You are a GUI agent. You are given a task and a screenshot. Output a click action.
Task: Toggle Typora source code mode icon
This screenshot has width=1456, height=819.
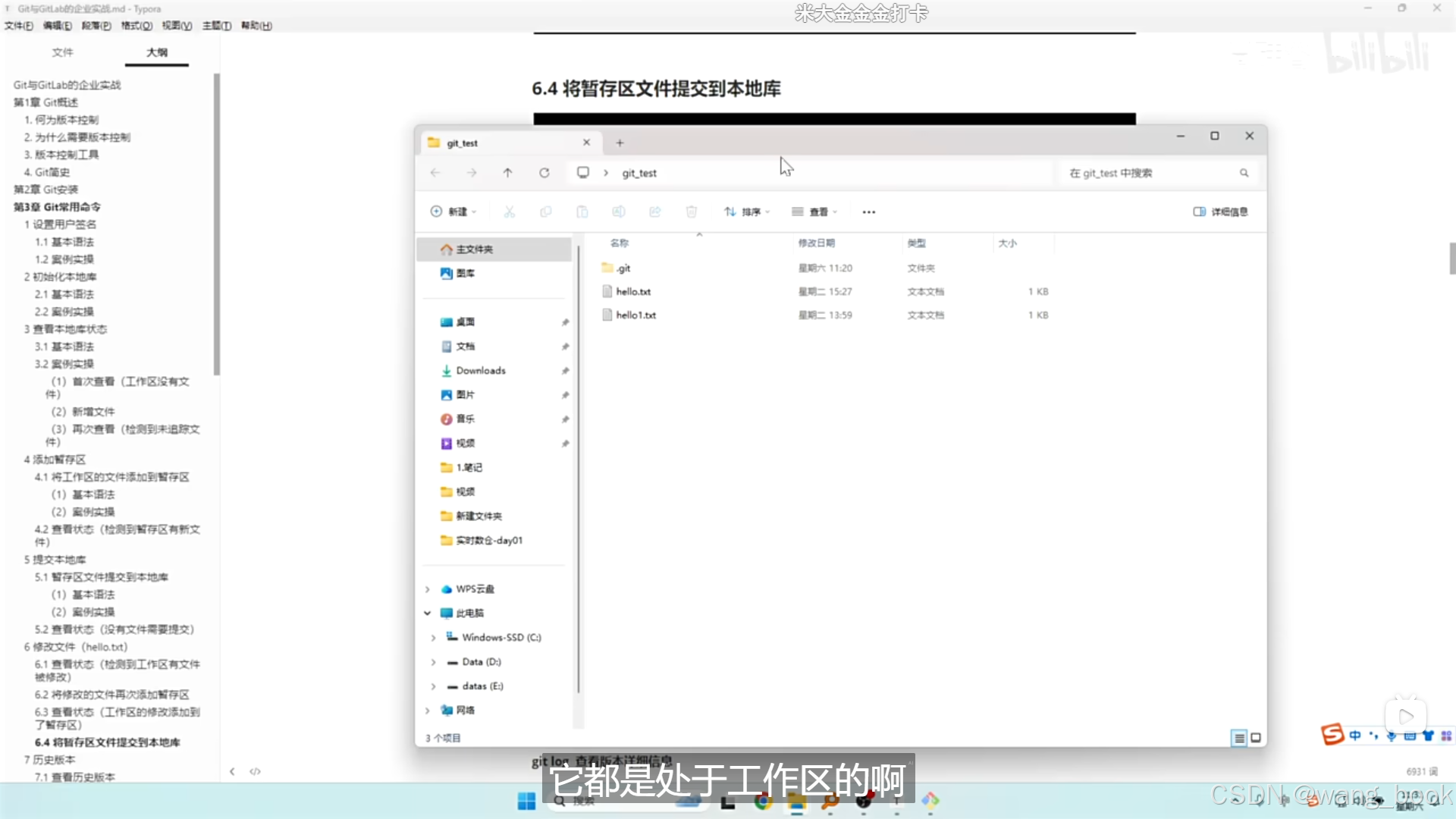[x=256, y=772]
